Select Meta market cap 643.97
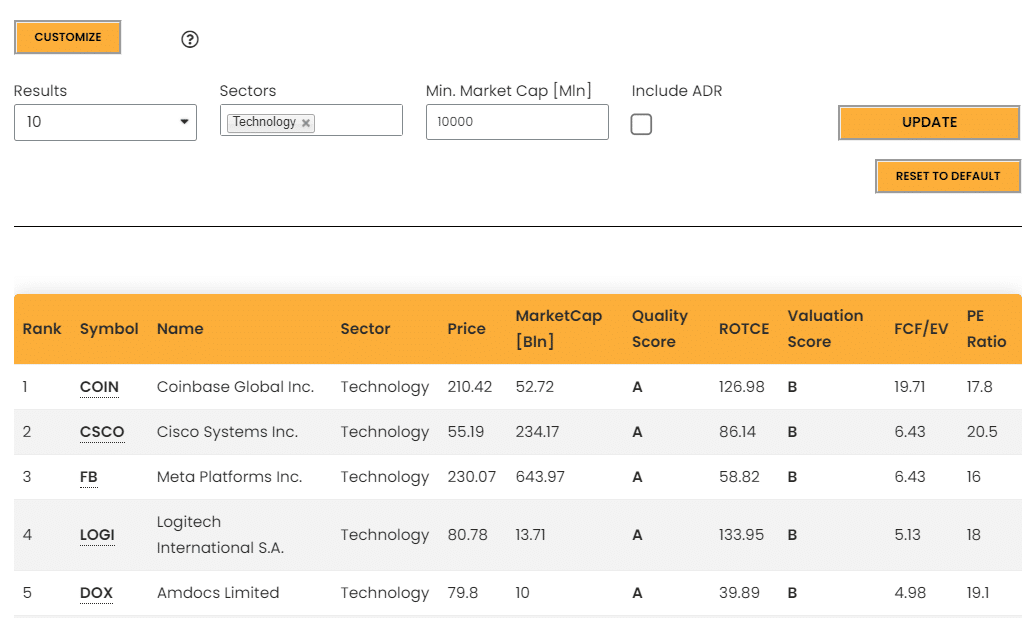Image resolution: width=1036 pixels, height=618 pixels. [540, 477]
